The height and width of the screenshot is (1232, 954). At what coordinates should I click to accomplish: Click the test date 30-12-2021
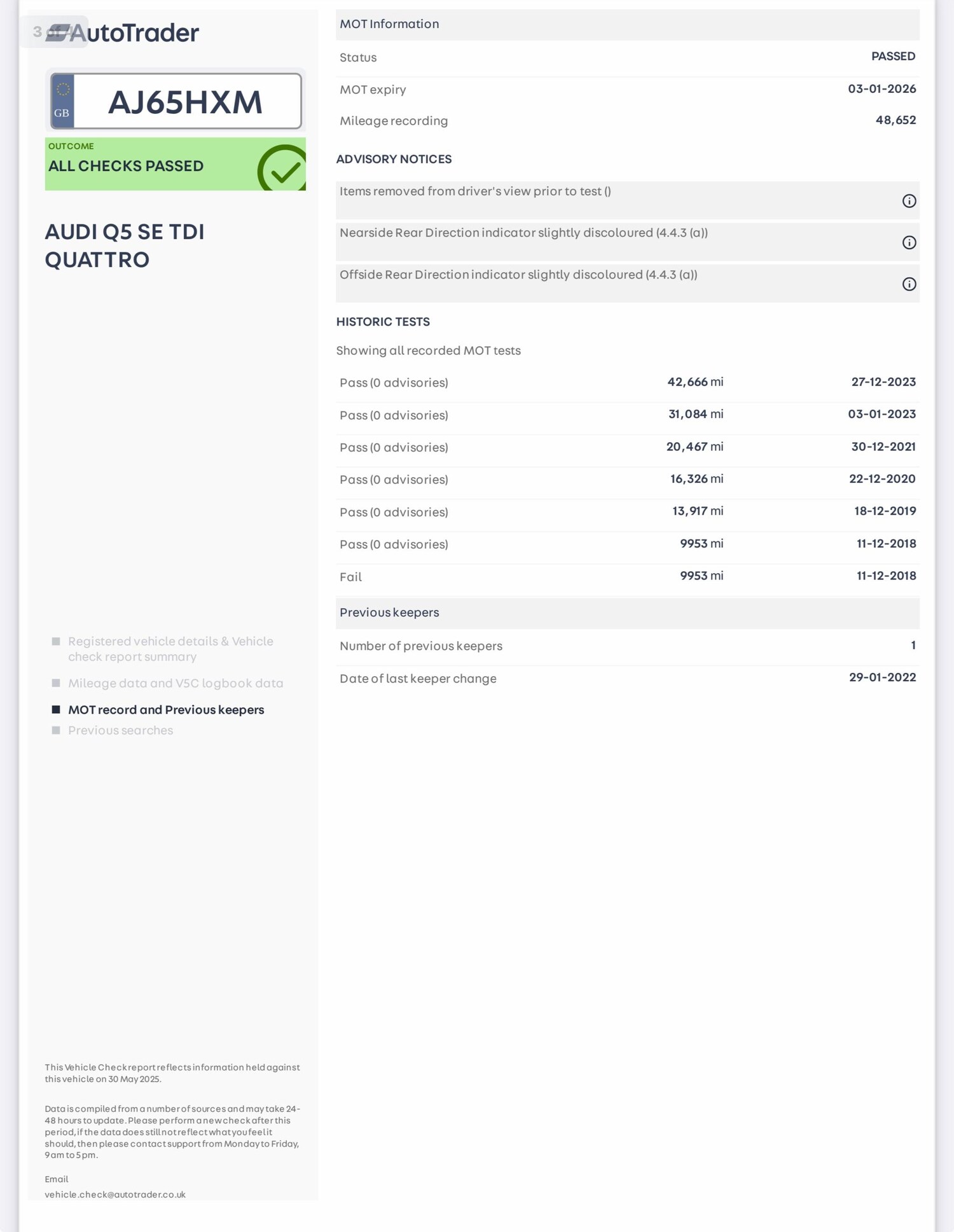tap(883, 446)
